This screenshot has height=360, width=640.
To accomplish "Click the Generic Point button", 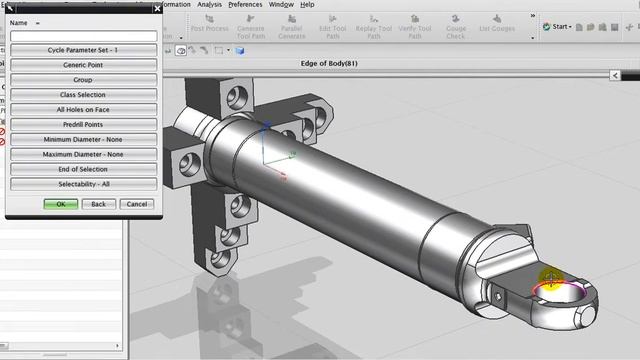I will (x=83, y=65).
